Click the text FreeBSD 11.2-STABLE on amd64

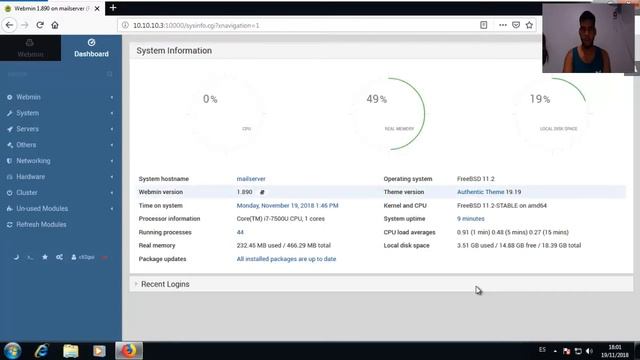pyautogui.click(x=502, y=205)
